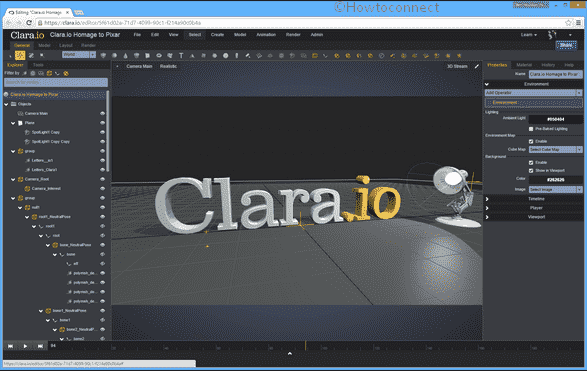
Task: Click the arrow pointer icon at toolbar start
Action: click(x=10, y=55)
